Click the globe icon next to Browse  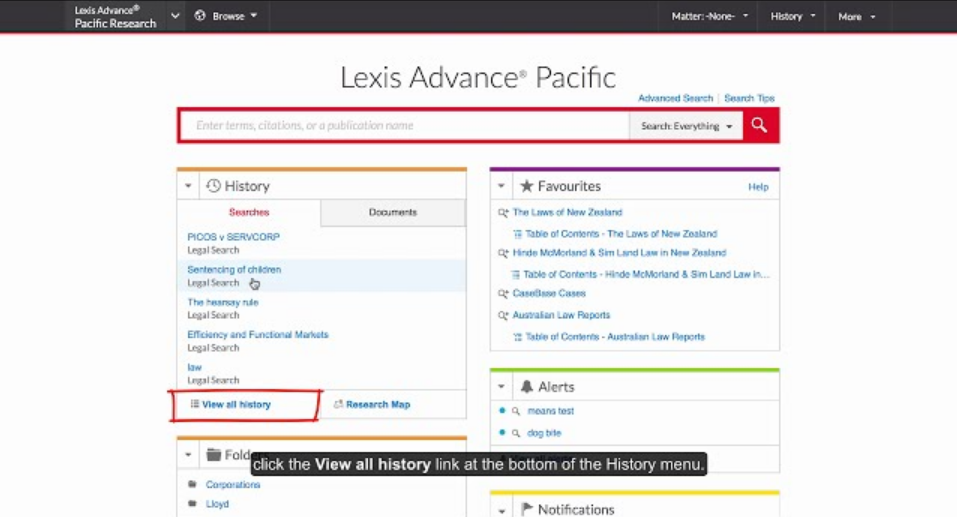200,16
